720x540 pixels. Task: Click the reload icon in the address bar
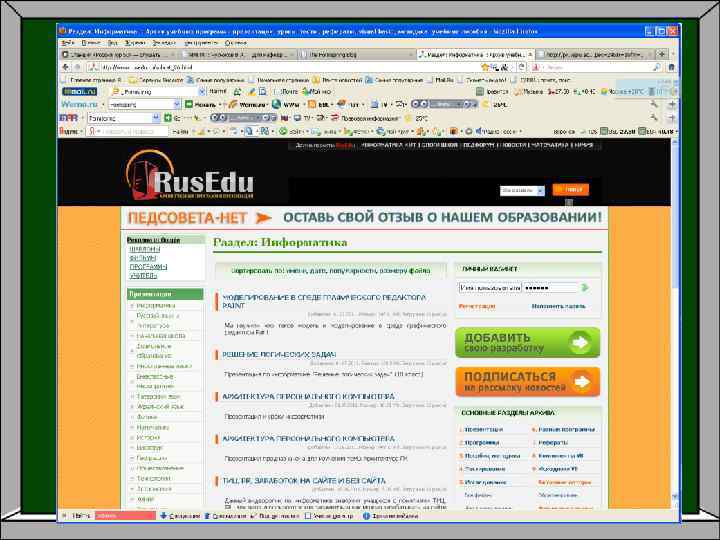(x=522, y=67)
